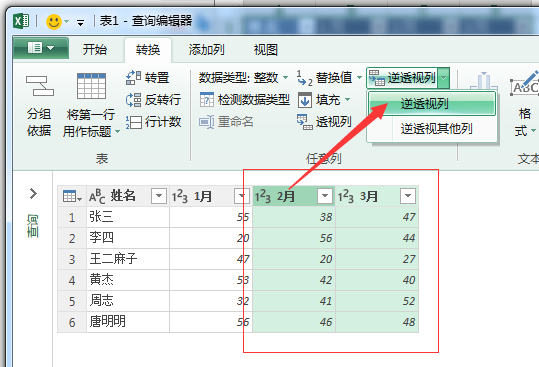Switch to the 添加列 tab
This screenshot has height=367, width=539.
coord(207,50)
